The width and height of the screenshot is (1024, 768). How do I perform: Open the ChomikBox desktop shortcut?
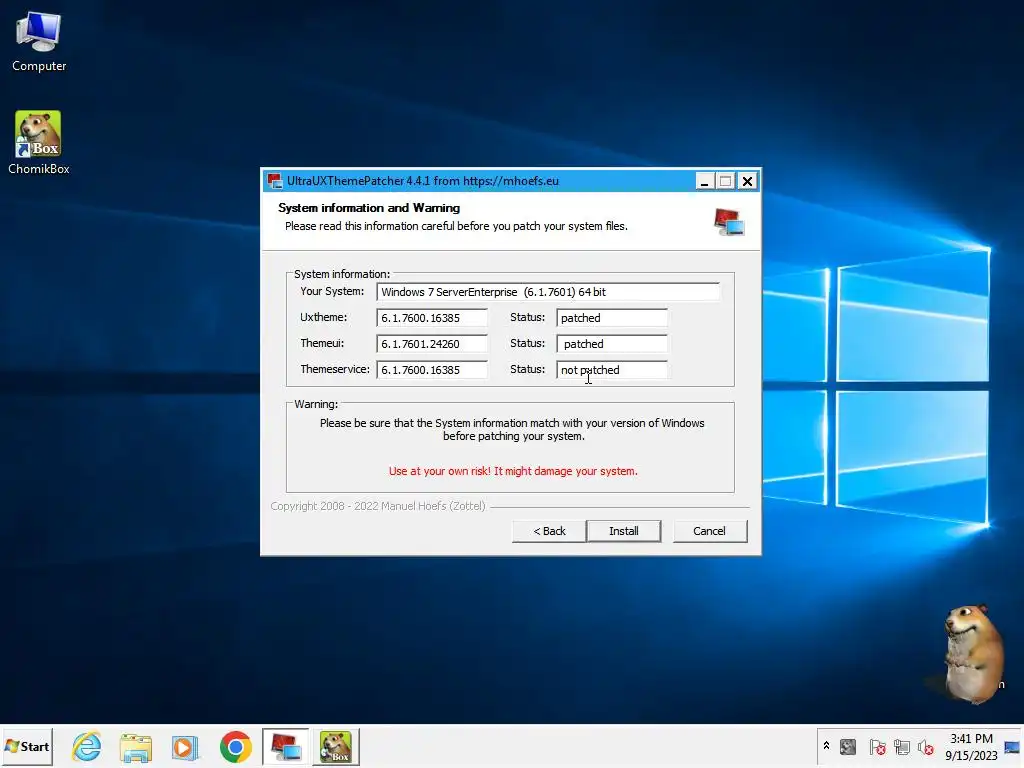[39, 143]
